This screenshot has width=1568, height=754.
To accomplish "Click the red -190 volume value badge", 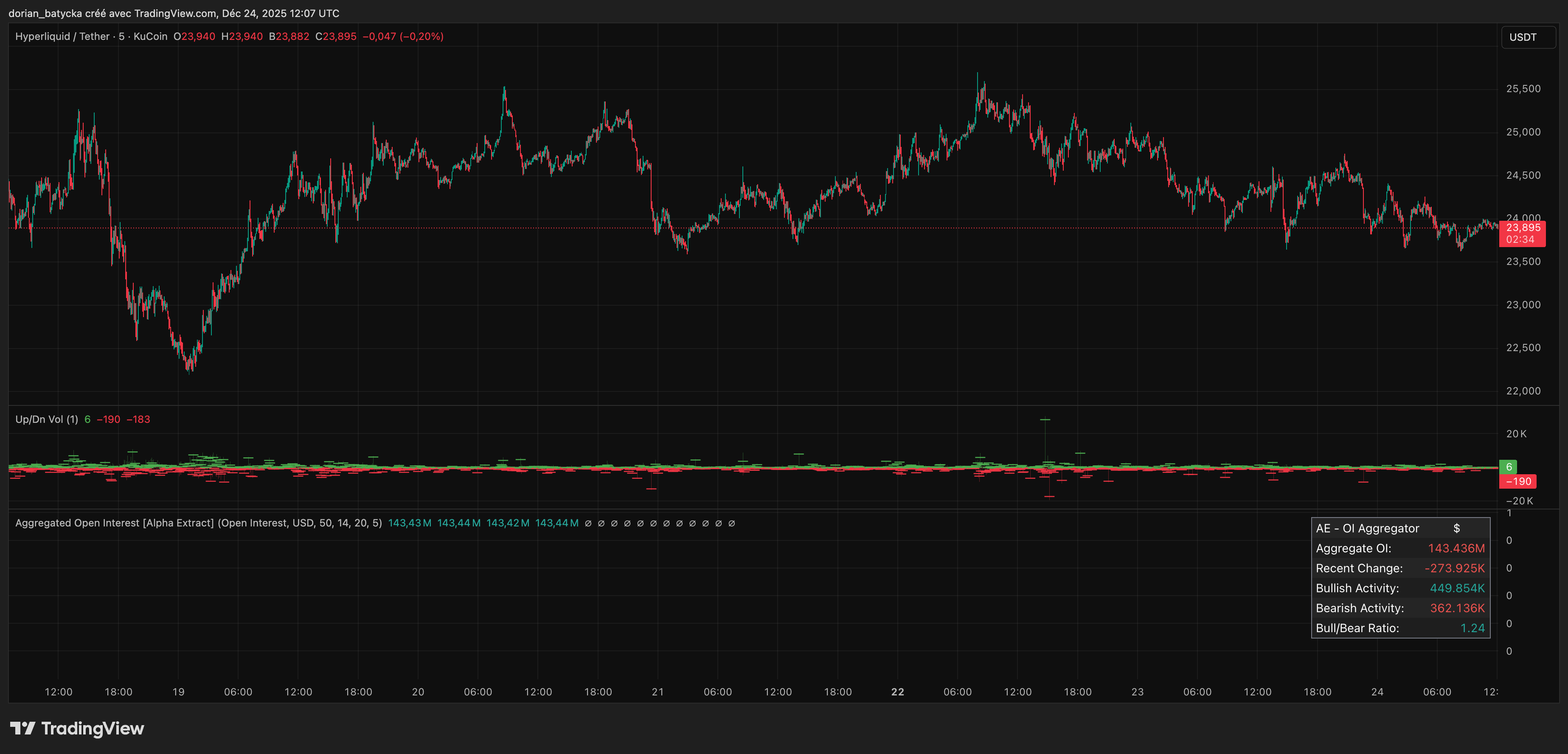I will pos(1517,481).
